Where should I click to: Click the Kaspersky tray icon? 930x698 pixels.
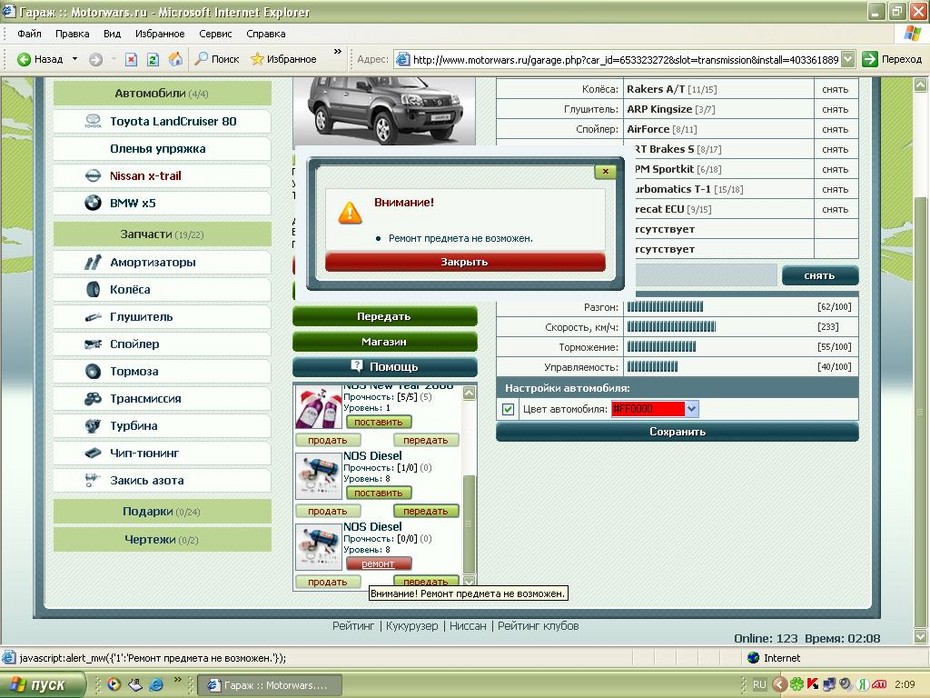(x=813, y=684)
